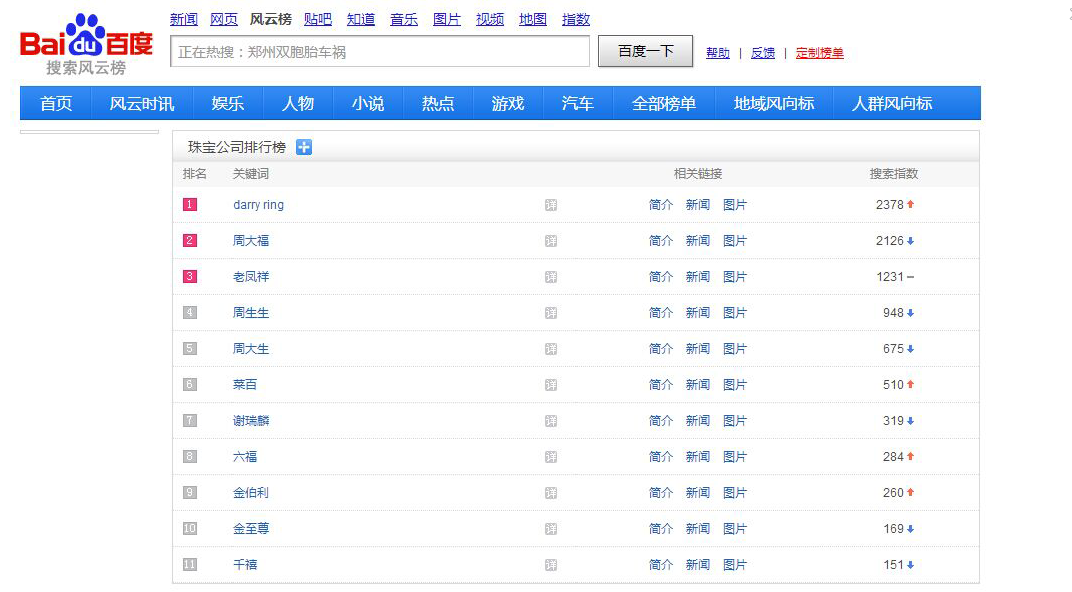Open the 全部榜单 navigation tab
This screenshot has width=1072, height=592.
click(x=664, y=103)
